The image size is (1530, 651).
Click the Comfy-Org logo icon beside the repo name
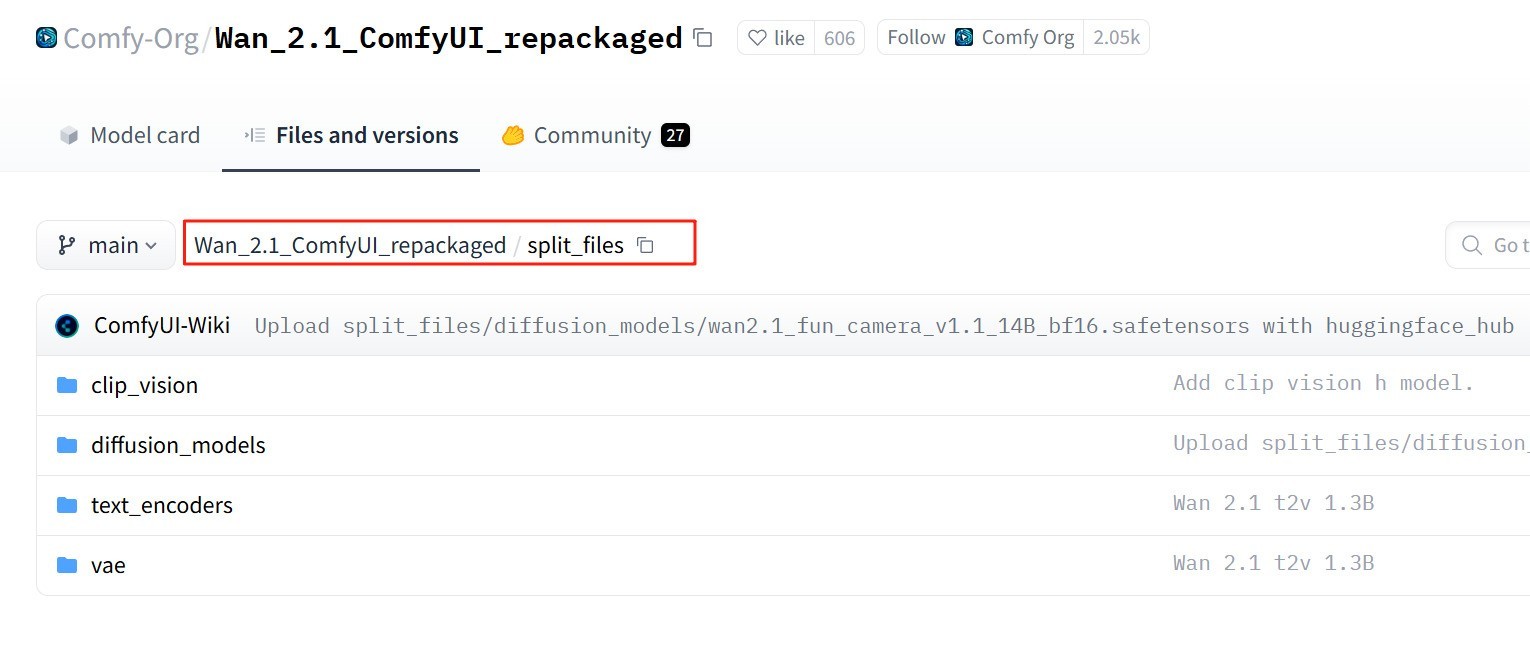pos(46,38)
